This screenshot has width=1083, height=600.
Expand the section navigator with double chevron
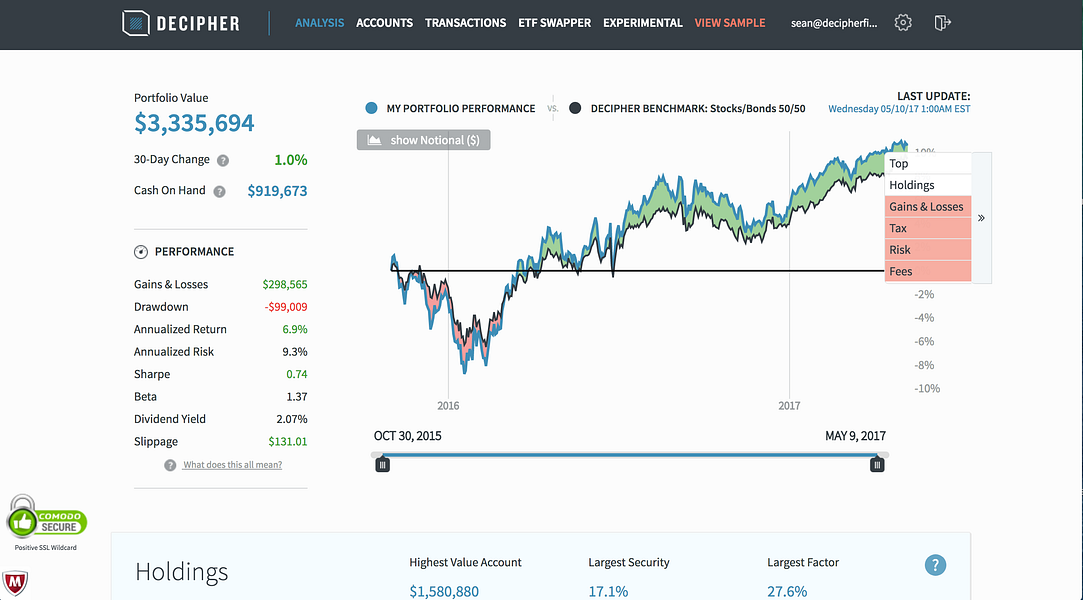(981, 217)
